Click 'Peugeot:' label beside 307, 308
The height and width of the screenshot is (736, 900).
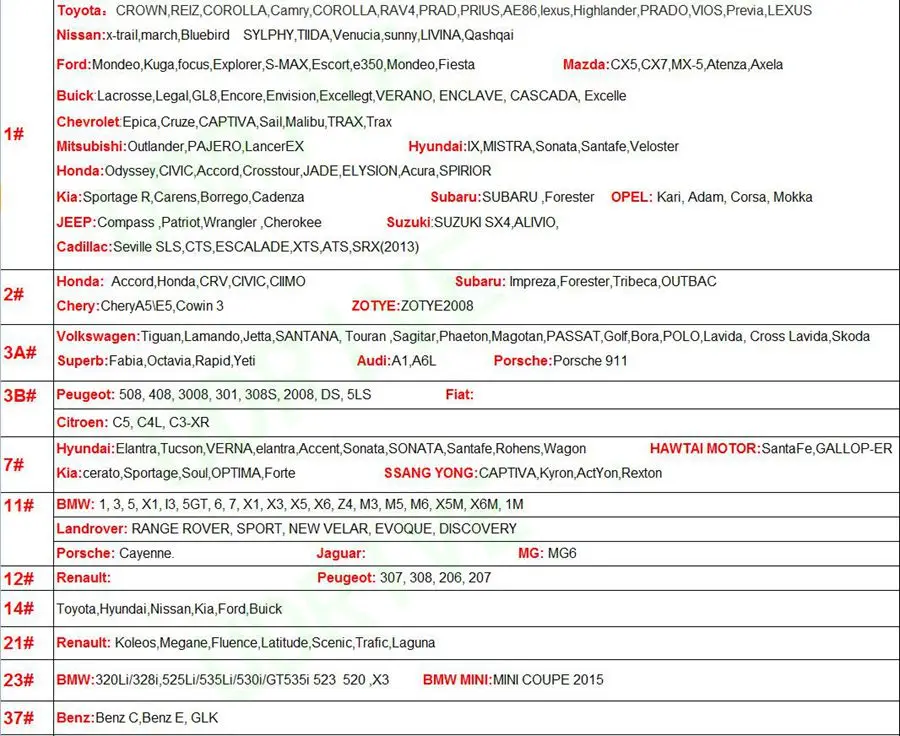(346, 578)
